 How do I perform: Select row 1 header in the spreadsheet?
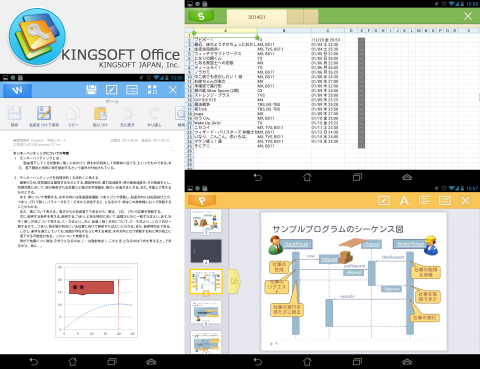[189, 35]
